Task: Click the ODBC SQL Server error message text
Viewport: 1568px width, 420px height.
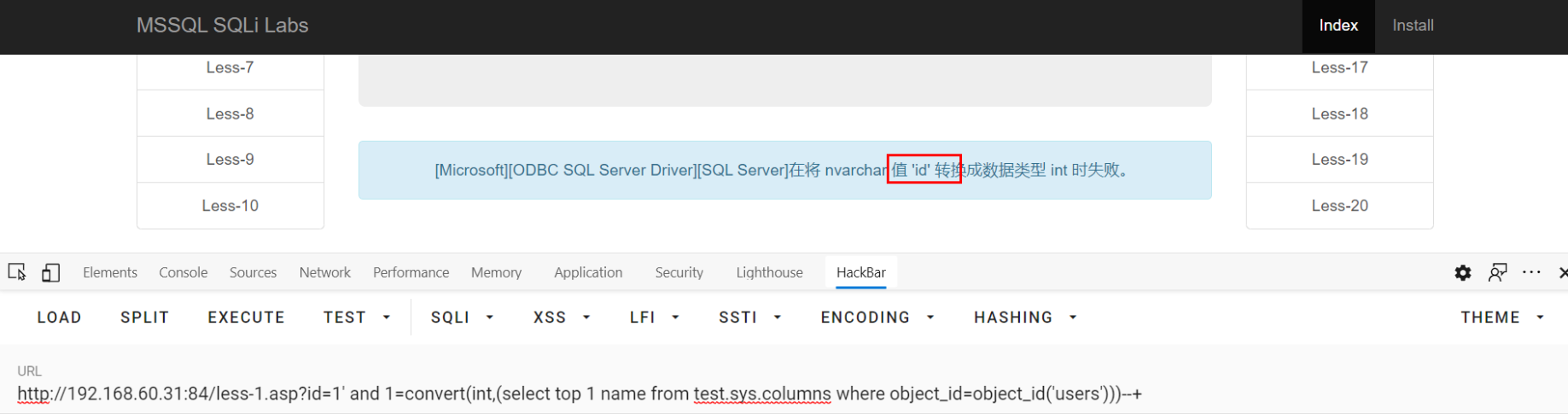Action: click(x=784, y=170)
